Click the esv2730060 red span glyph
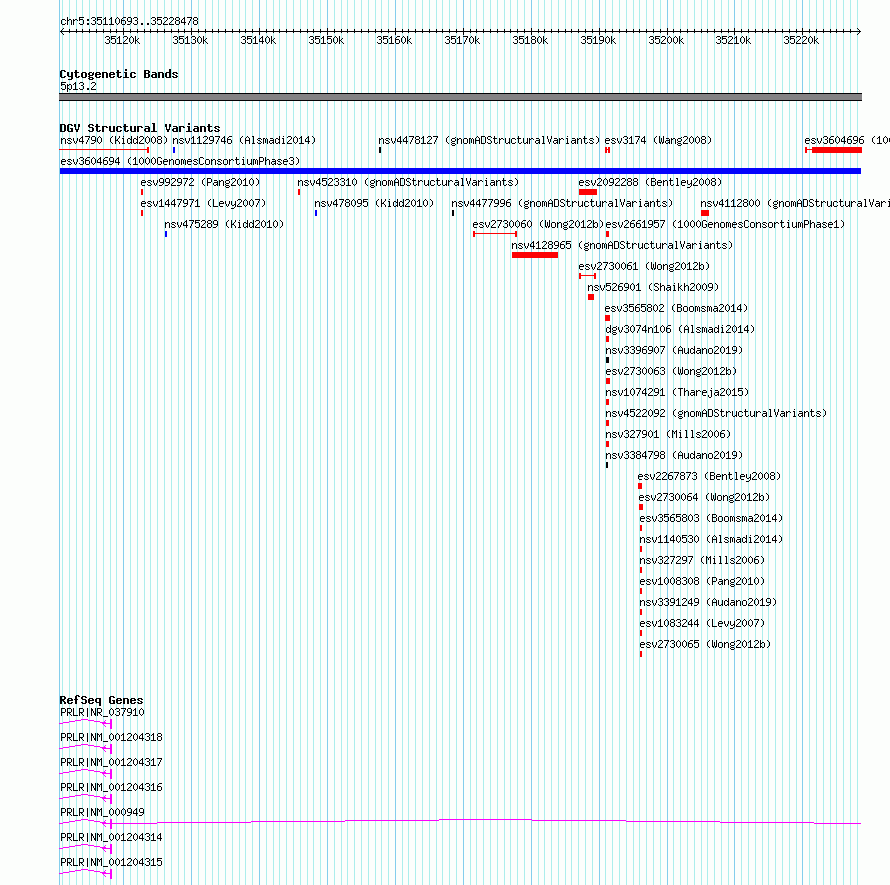This screenshot has width=890, height=885. point(495,234)
